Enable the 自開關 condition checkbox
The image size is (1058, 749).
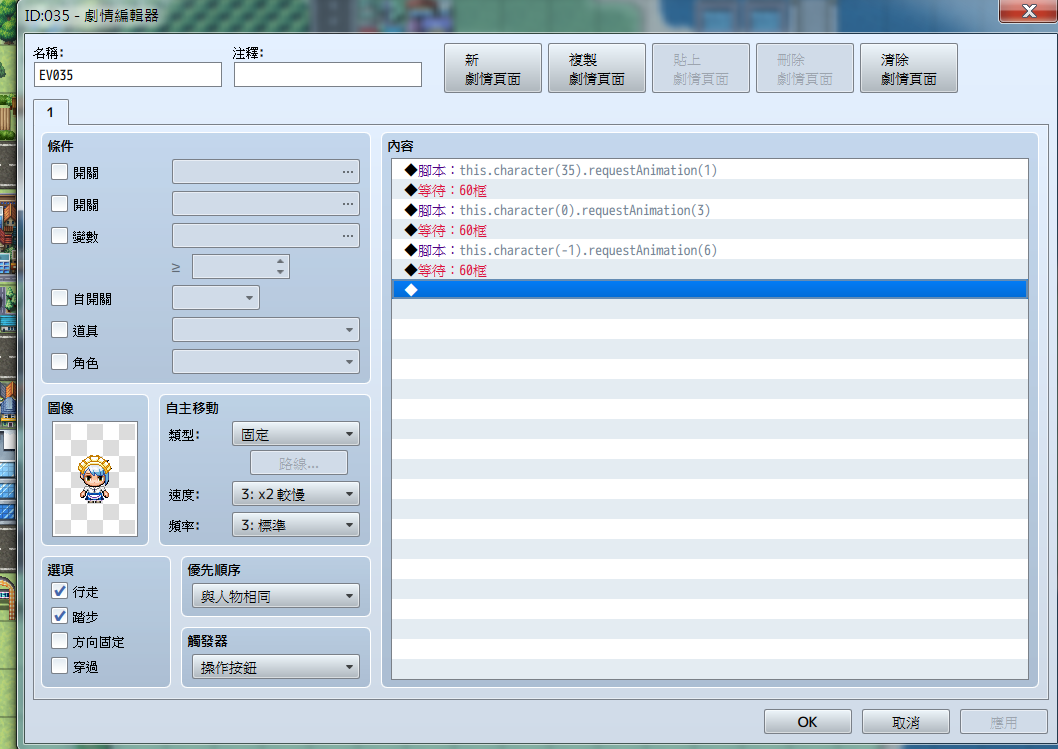(59, 298)
